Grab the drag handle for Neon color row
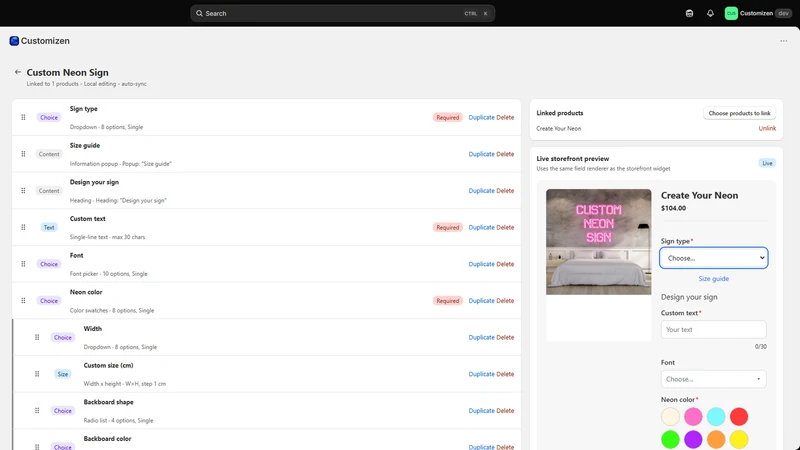This screenshot has height=450, width=800. coord(23,301)
